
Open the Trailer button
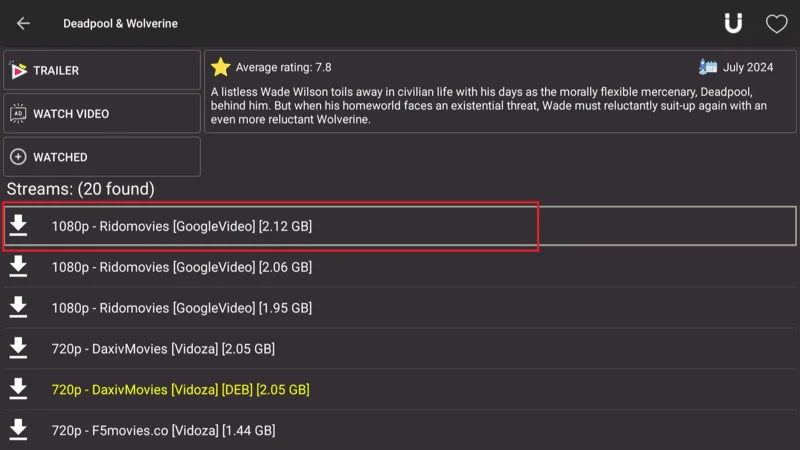(x=102, y=71)
